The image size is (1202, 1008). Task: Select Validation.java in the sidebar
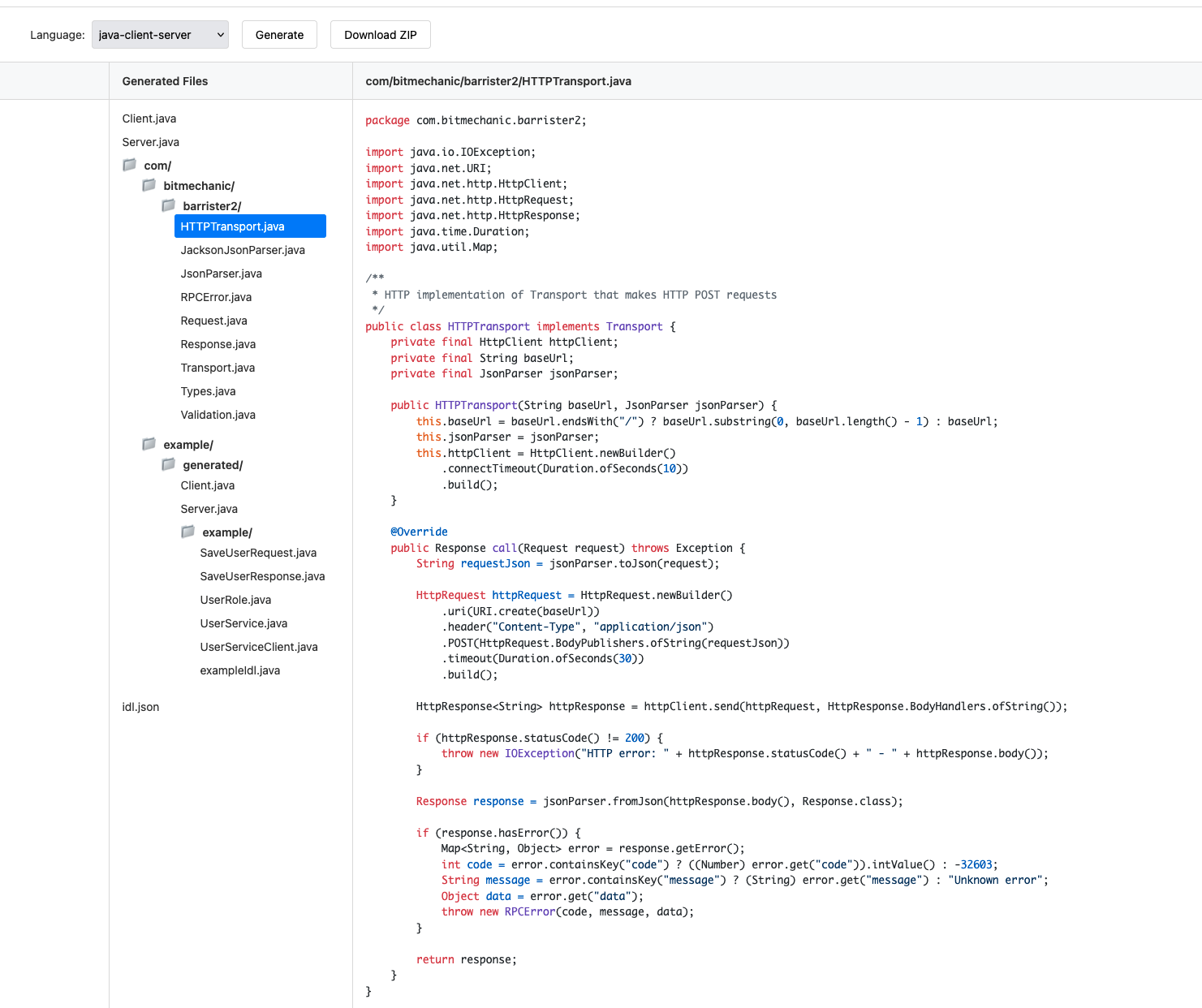tap(218, 415)
